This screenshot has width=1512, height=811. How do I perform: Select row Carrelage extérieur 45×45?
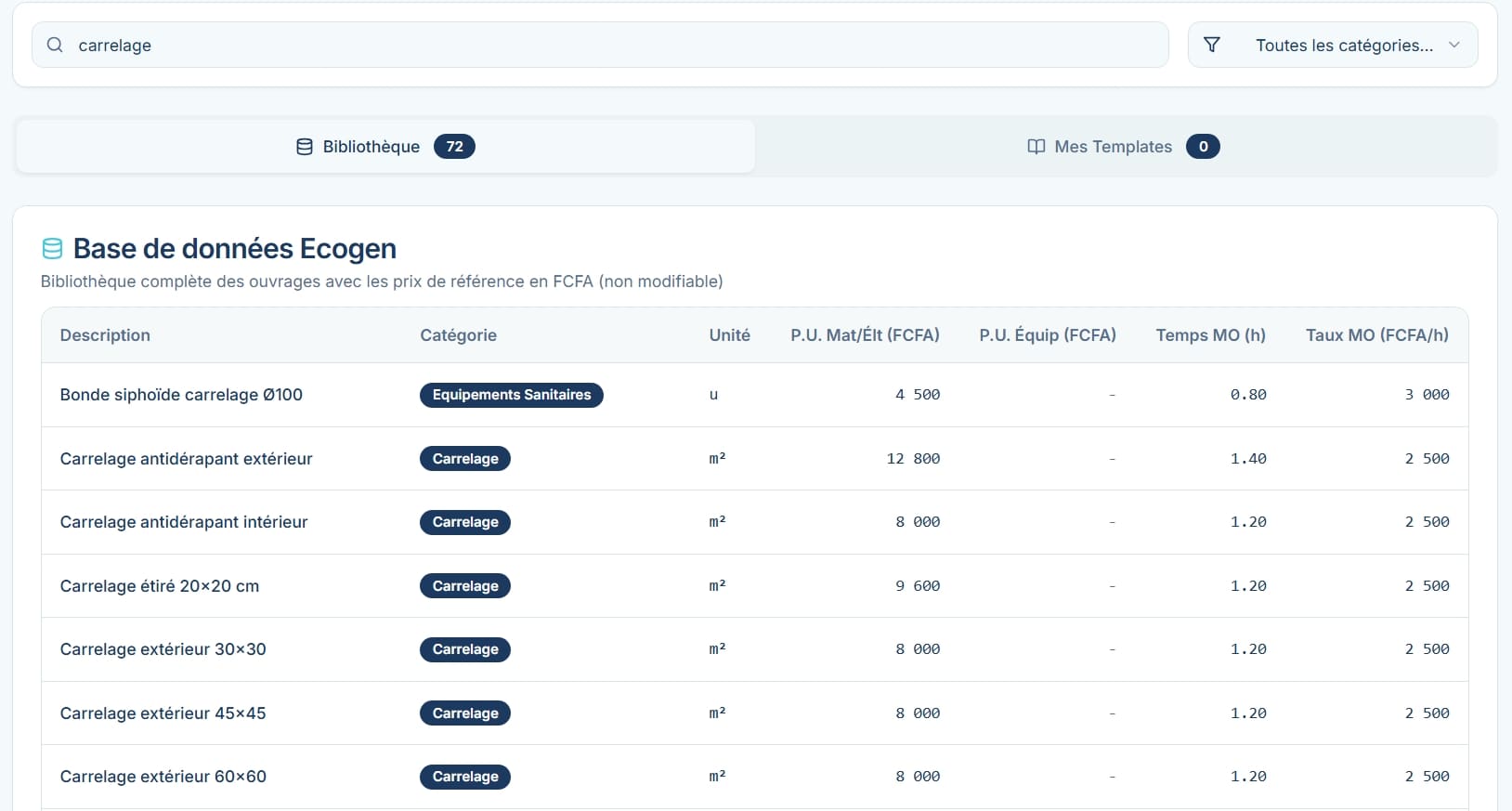pyautogui.click(x=754, y=713)
